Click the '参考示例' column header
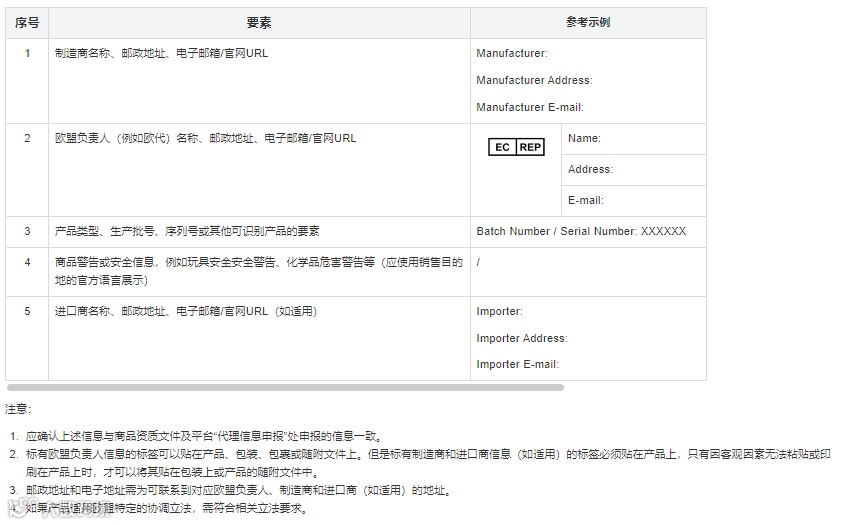 pyautogui.click(x=588, y=23)
